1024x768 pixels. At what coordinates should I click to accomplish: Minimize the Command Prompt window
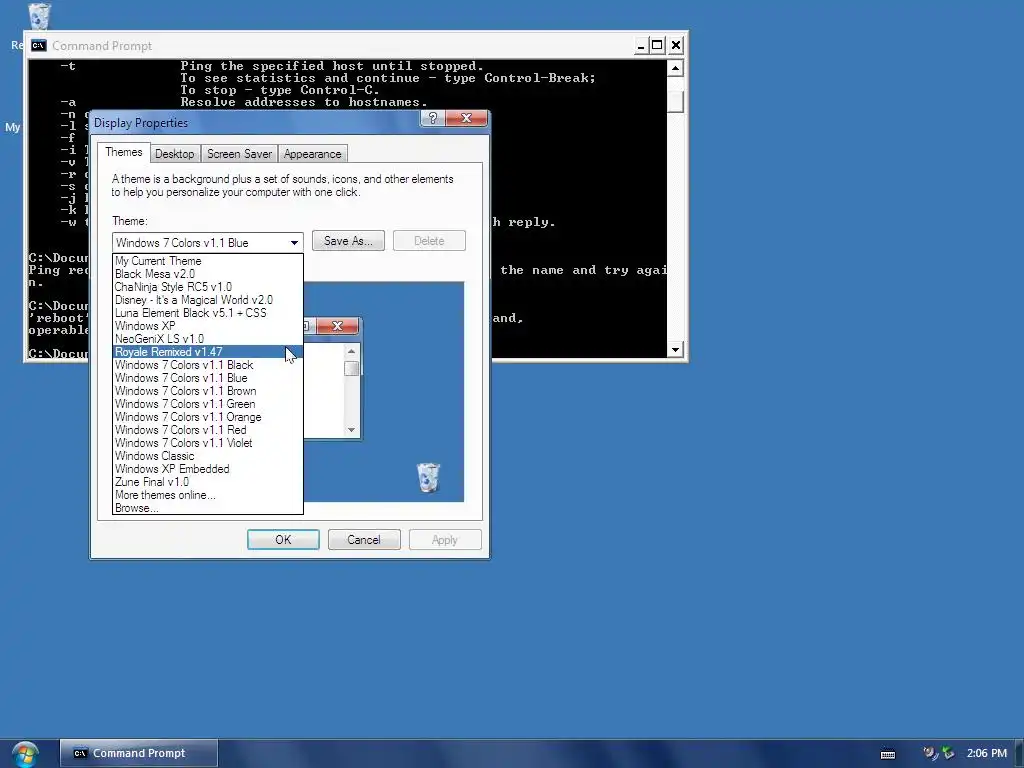tap(641, 45)
